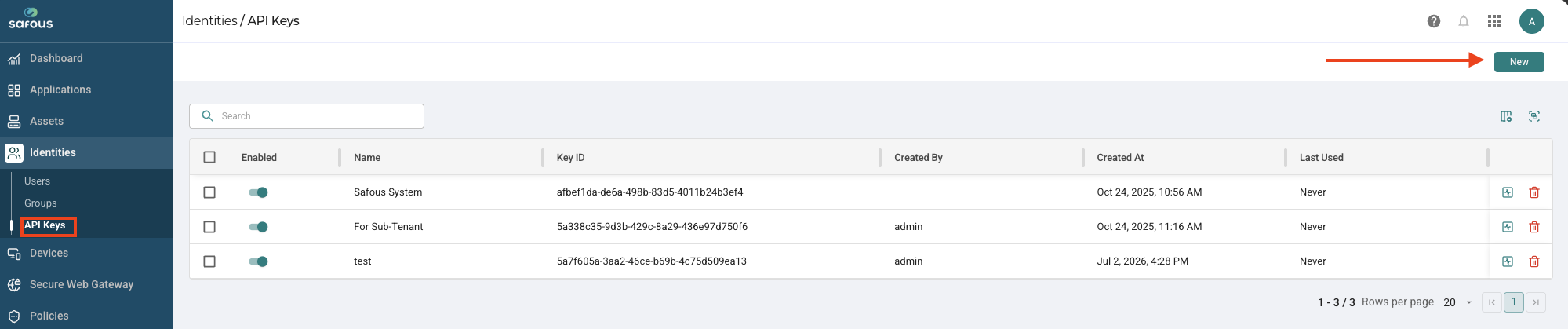1568x329 pixels.
Task: Click the New button
Action: (1519, 62)
